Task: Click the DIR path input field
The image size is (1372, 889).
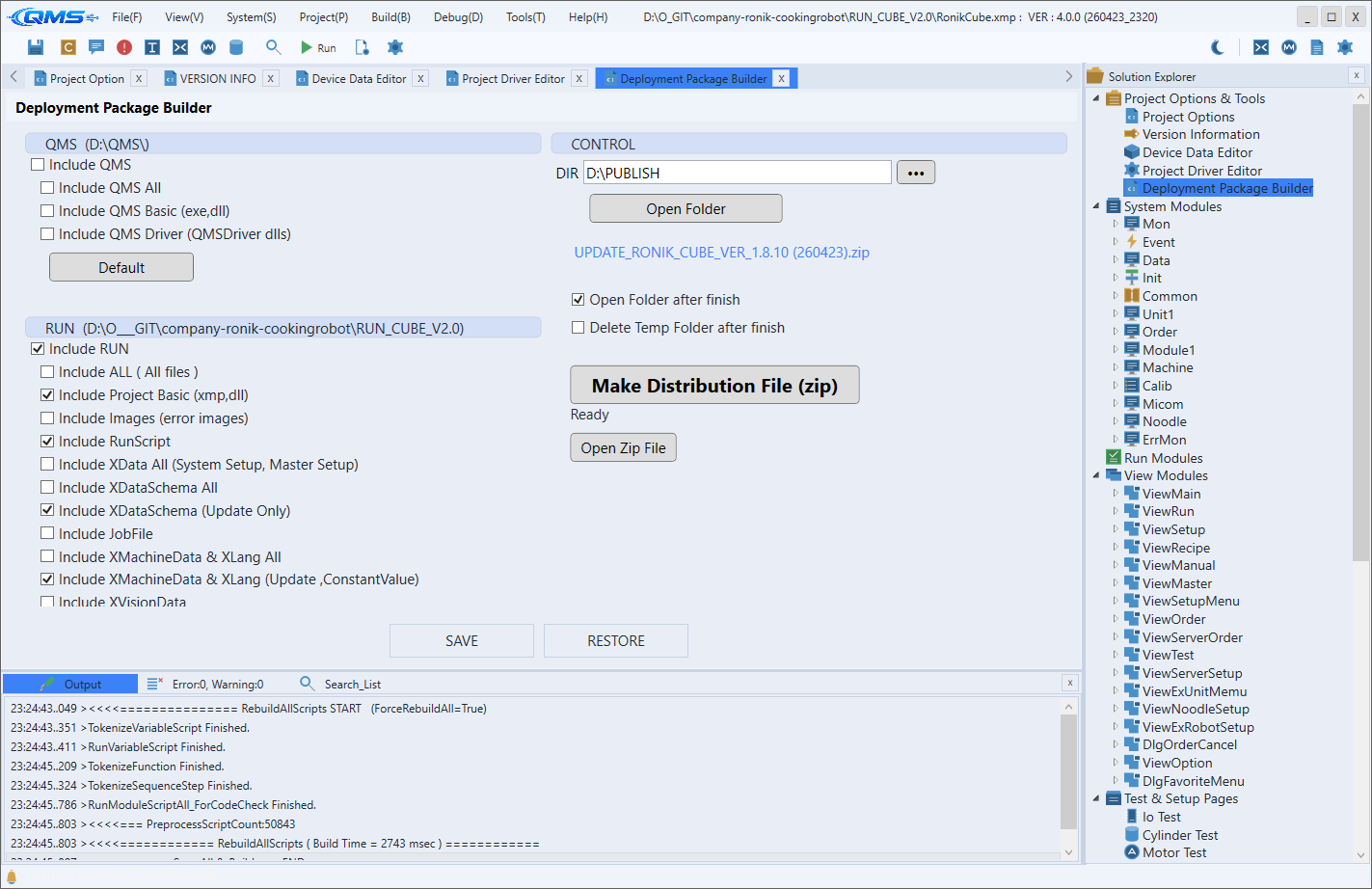Action: coord(738,174)
